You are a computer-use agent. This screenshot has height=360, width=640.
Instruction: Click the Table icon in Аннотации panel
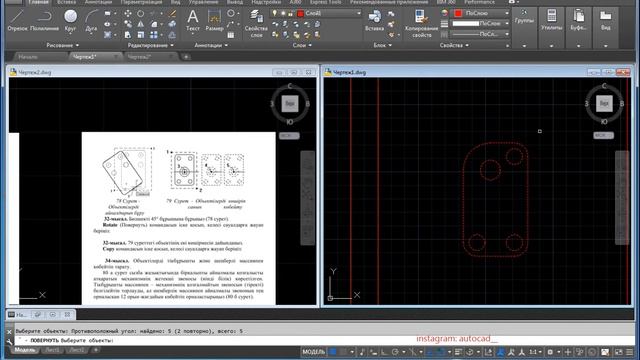(x=231, y=35)
